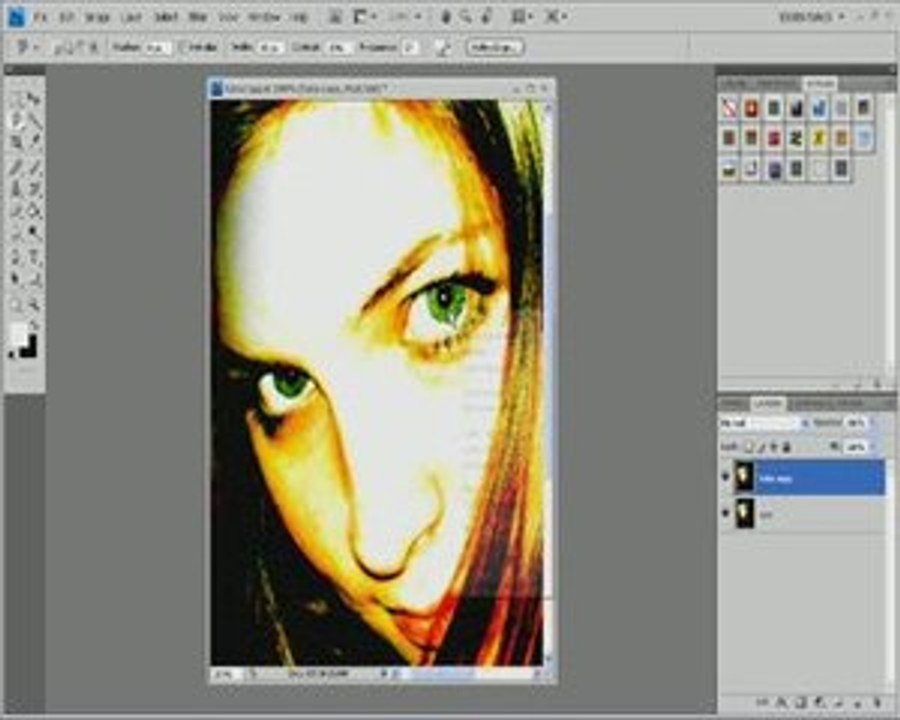Click the selected top layer thumbnail
900x720 pixels.
tap(744, 477)
